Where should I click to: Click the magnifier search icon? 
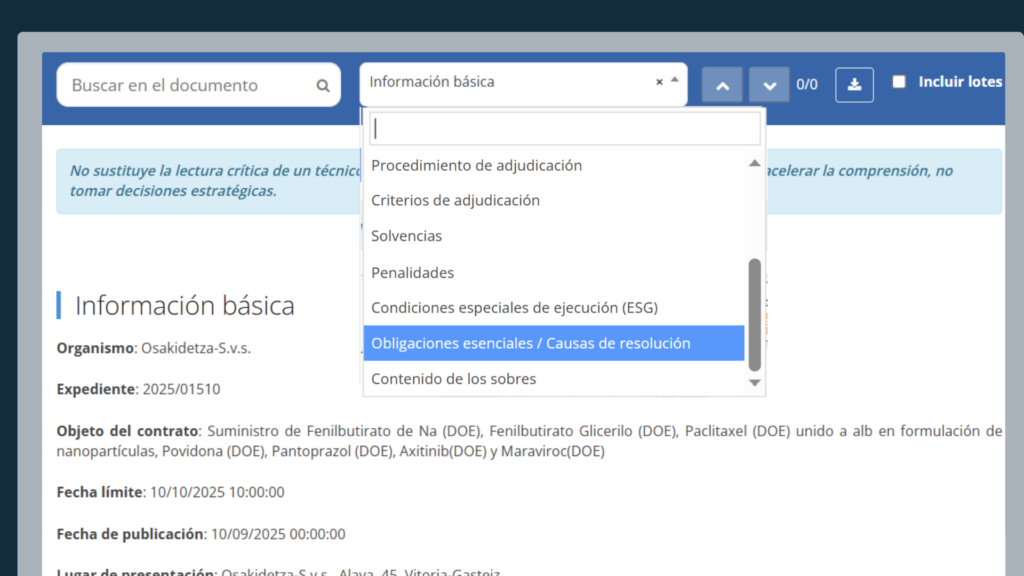[323, 86]
